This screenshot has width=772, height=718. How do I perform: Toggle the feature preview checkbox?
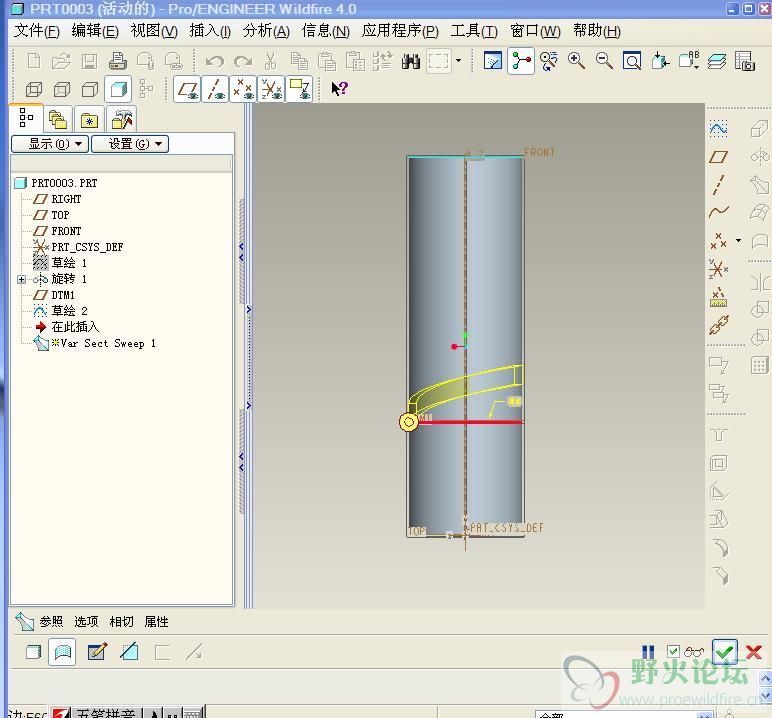pos(673,652)
